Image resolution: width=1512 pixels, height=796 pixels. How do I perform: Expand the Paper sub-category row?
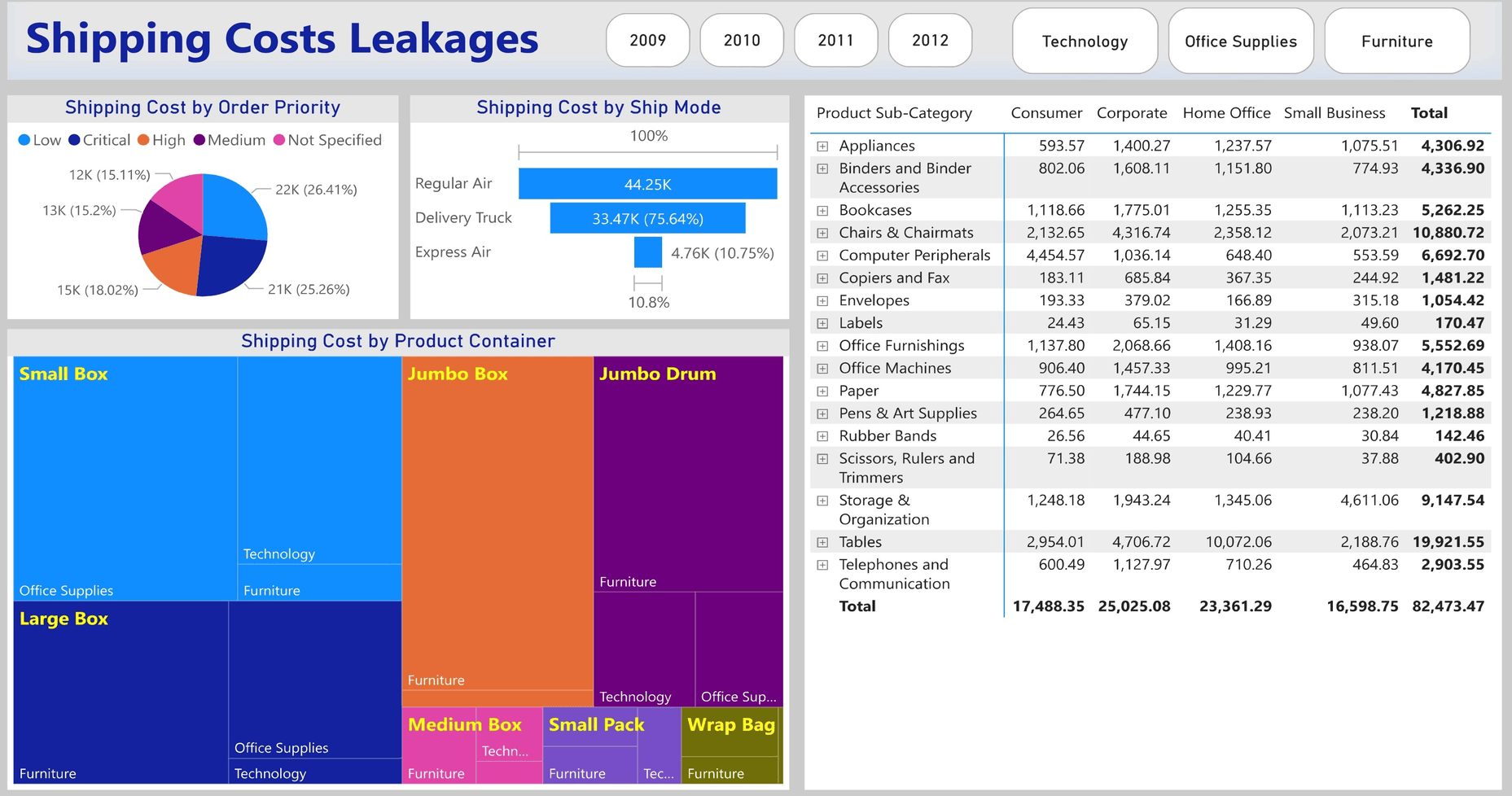tap(822, 391)
